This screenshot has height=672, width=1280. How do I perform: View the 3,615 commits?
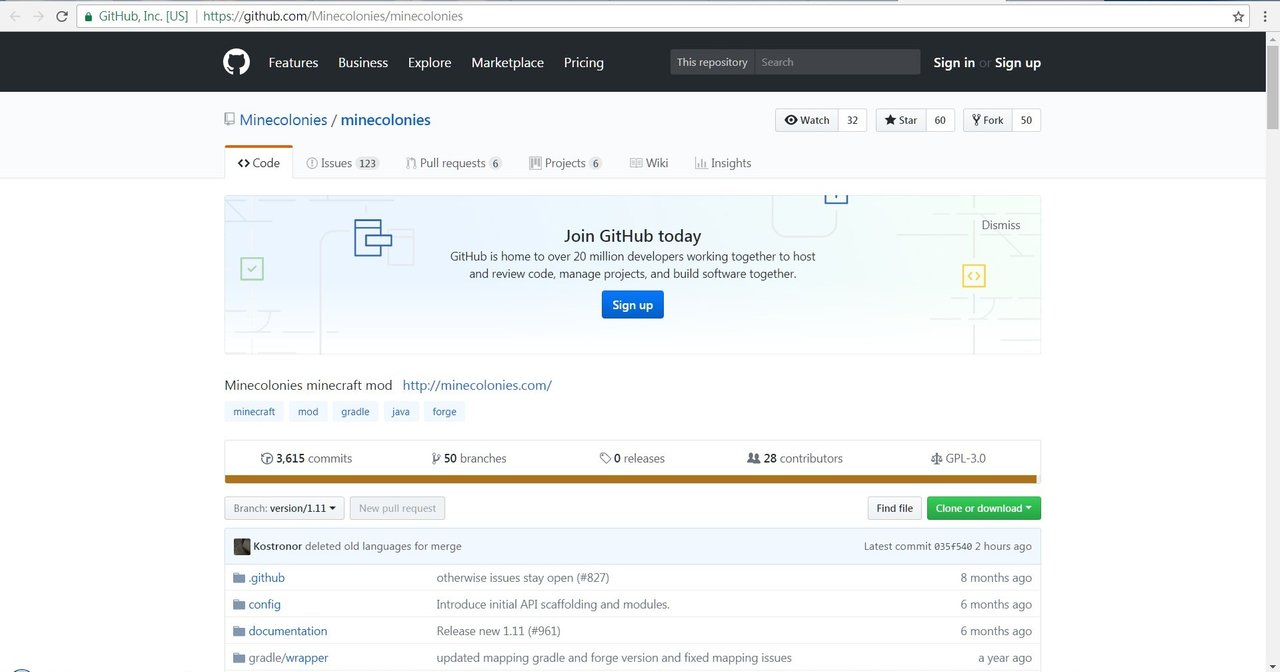tap(306, 458)
